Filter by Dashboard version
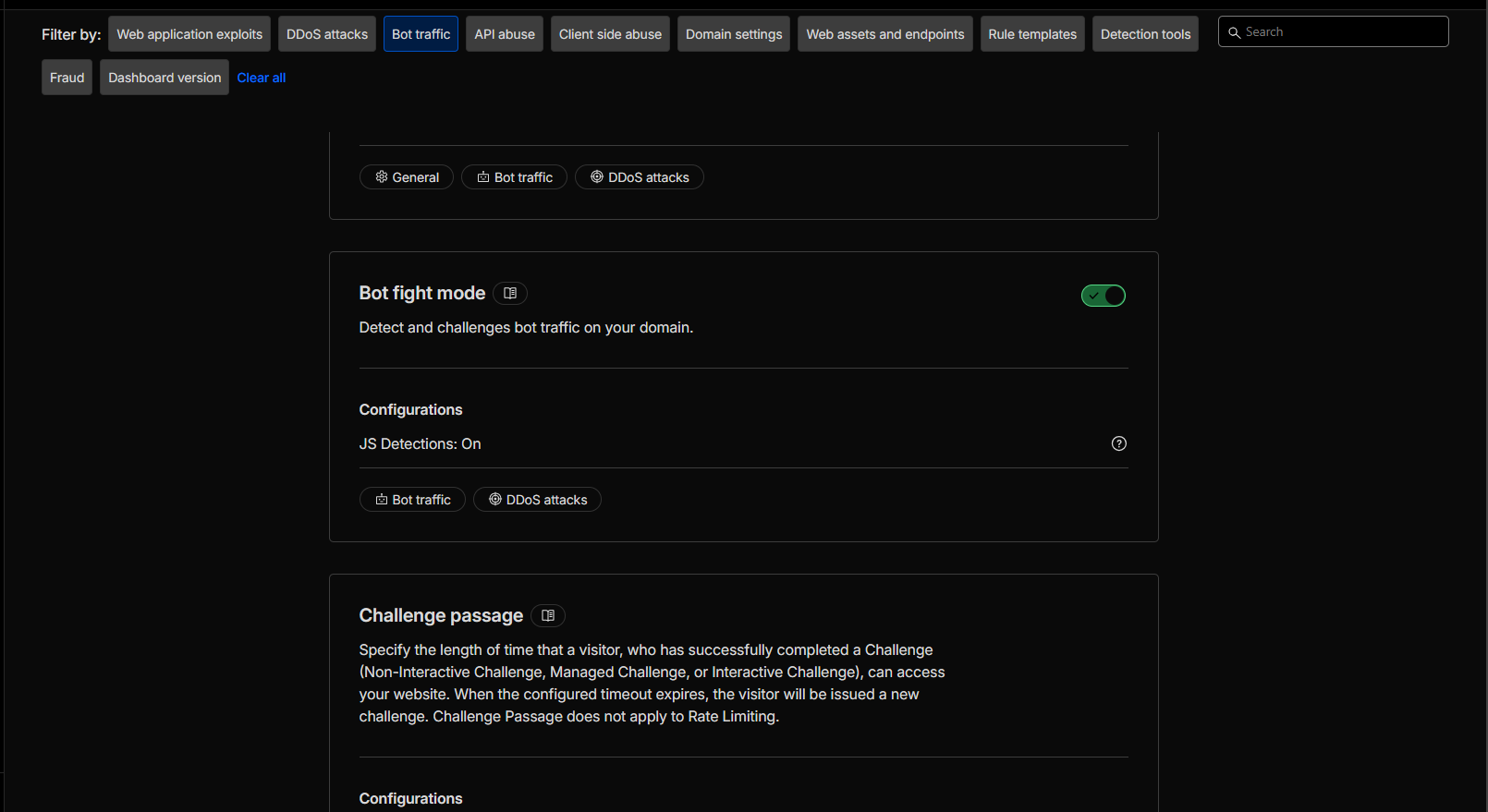The image size is (1488, 812). (165, 78)
